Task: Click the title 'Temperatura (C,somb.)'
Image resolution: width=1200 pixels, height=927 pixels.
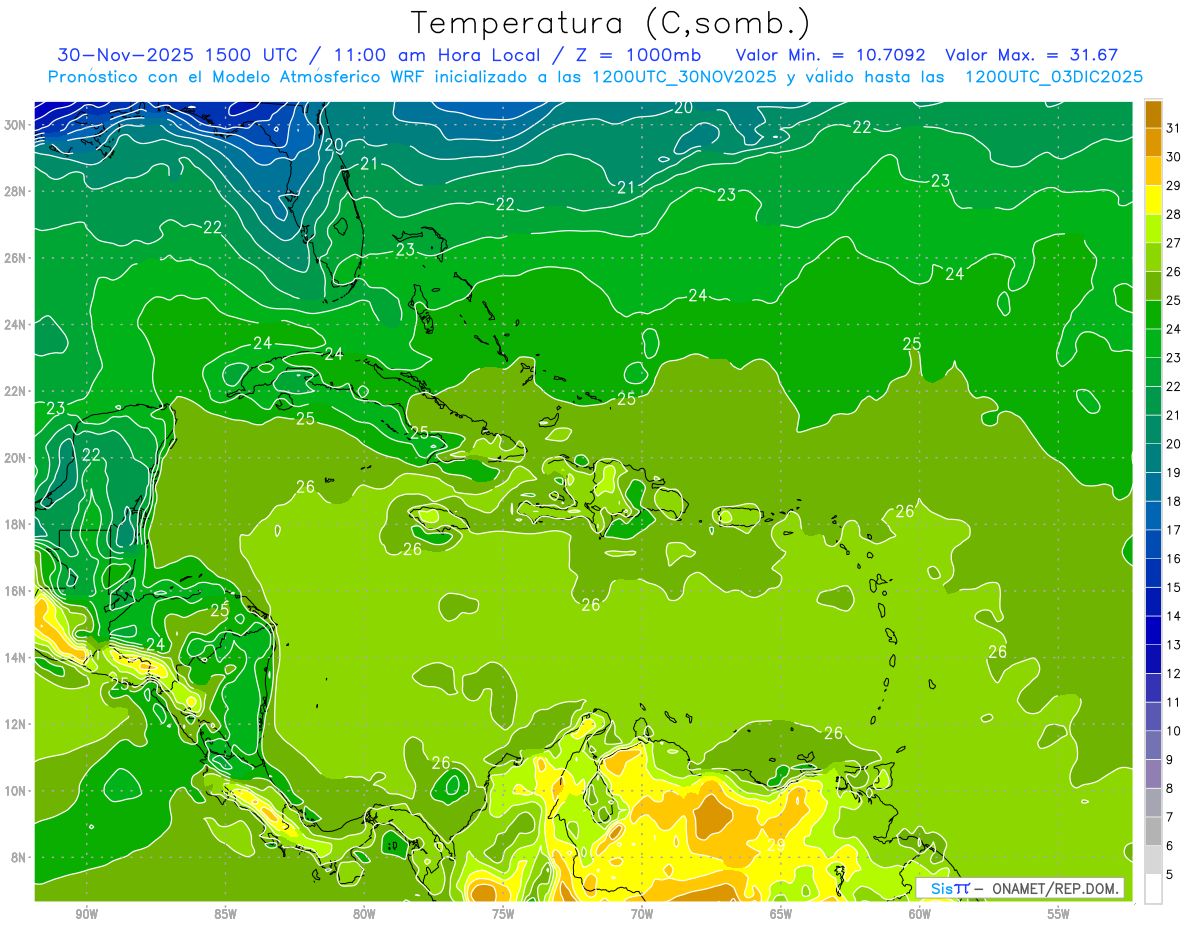Action: pyautogui.click(x=611, y=24)
